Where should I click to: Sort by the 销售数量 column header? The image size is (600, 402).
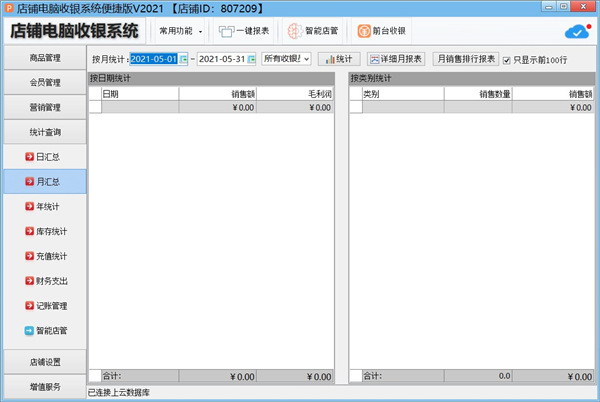(x=478, y=94)
